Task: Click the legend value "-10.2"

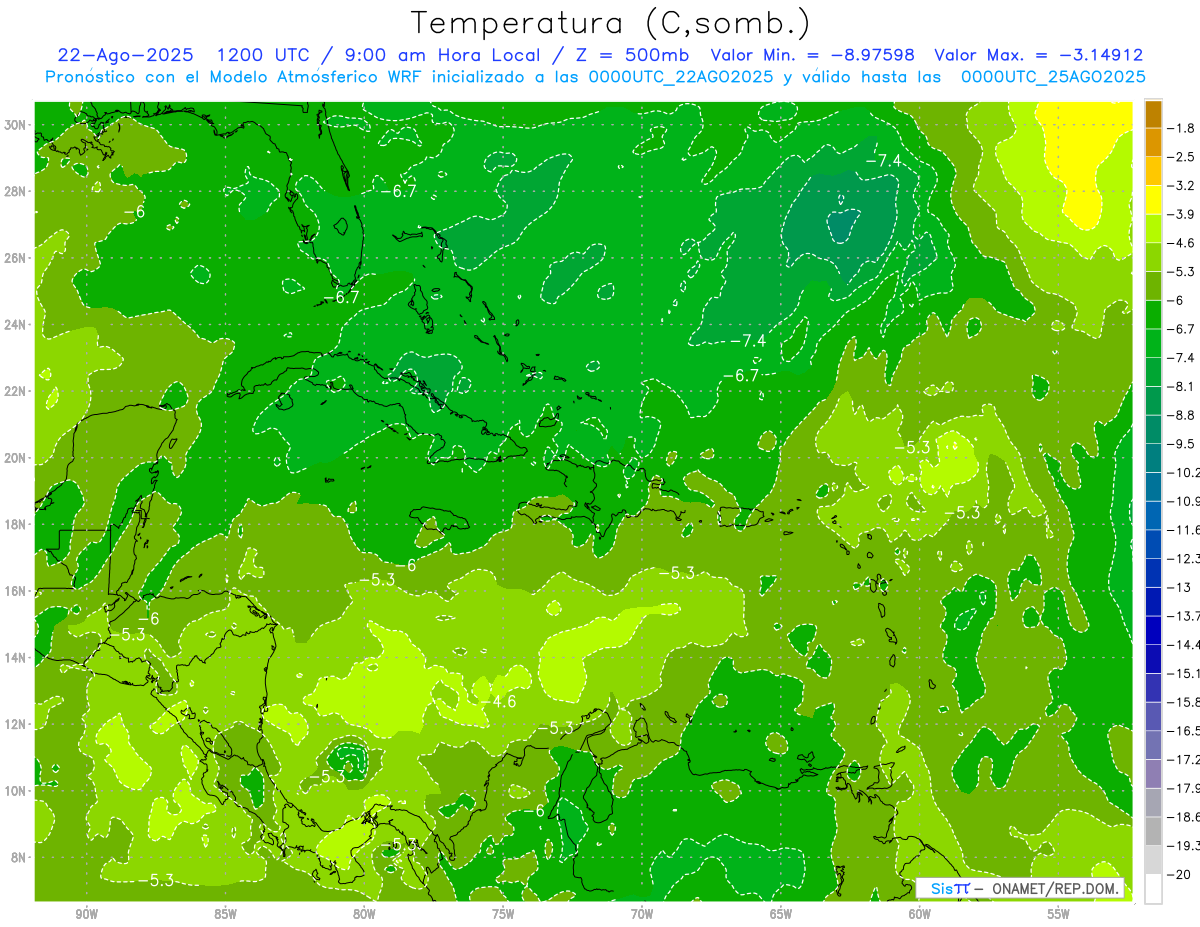Action: [1184, 472]
